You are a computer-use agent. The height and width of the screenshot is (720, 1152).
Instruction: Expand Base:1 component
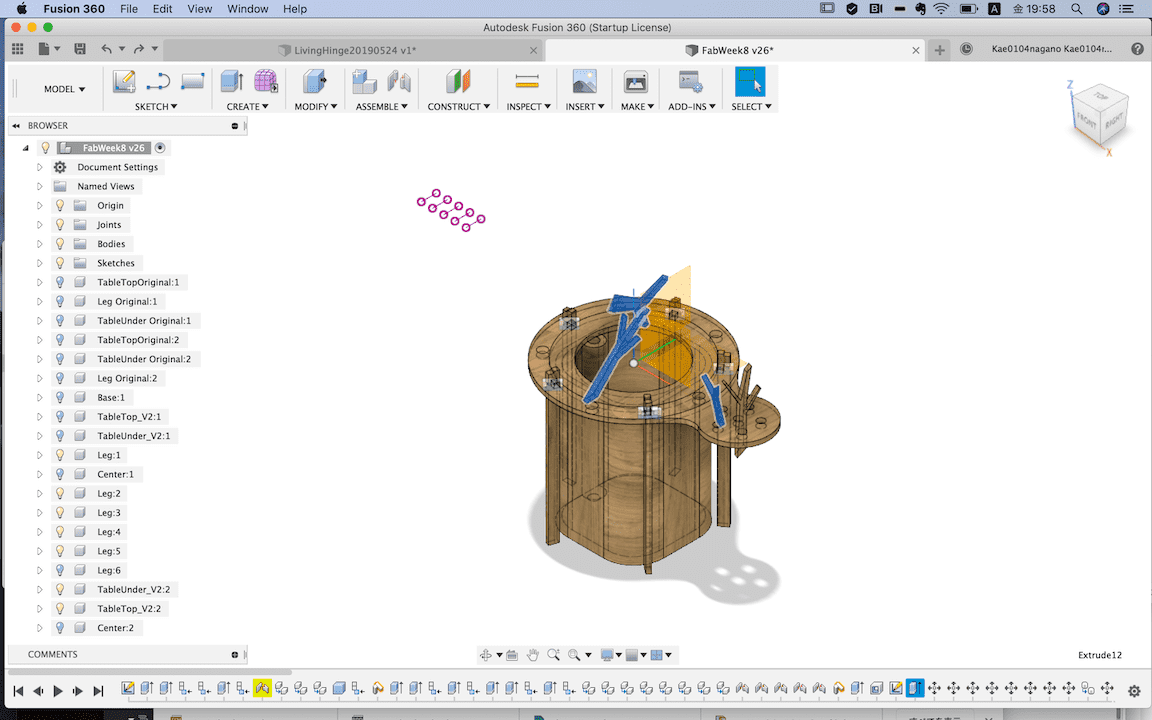pos(40,397)
